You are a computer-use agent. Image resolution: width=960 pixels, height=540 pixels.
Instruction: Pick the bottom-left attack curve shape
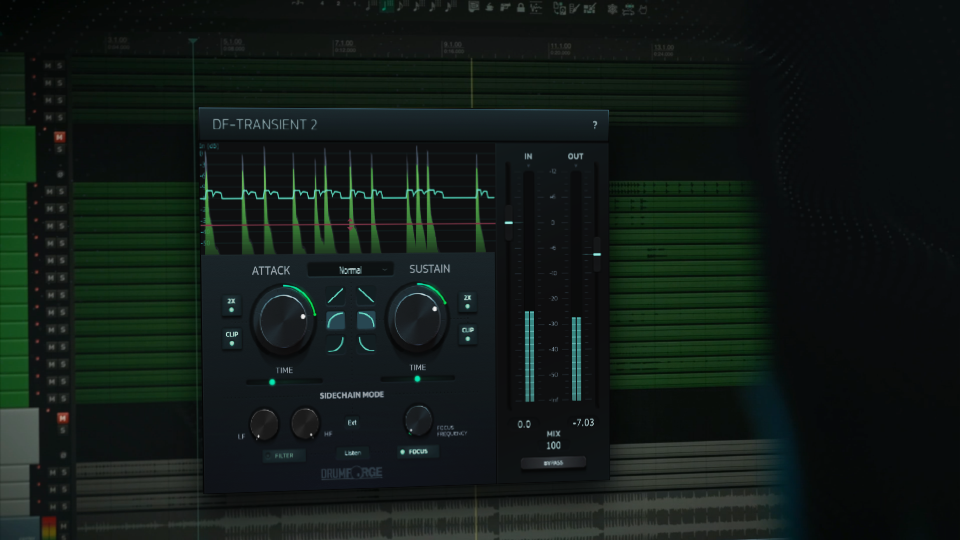[x=337, y=344]
